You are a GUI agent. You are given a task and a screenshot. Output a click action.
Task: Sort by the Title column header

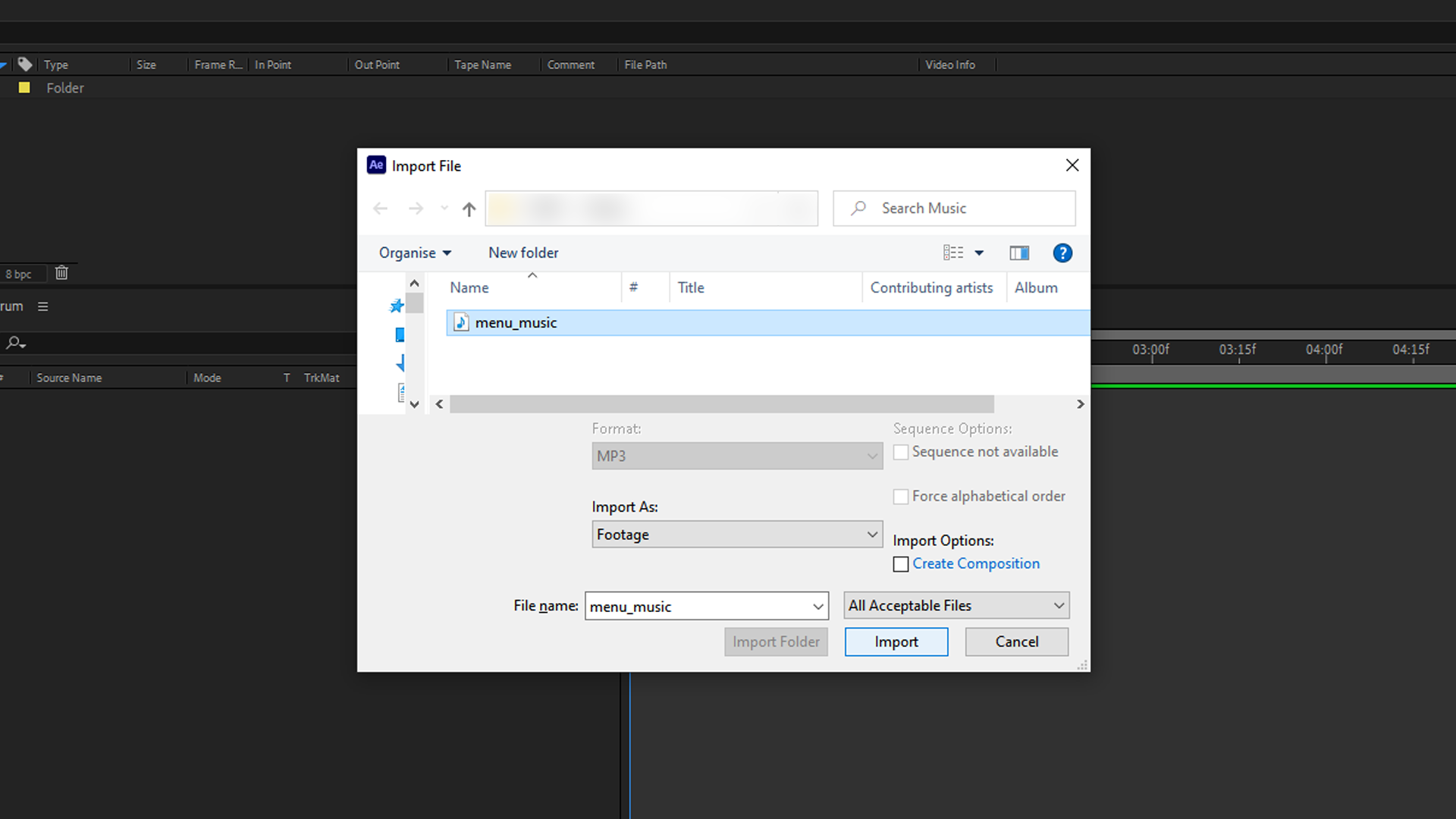coord(691,288)
